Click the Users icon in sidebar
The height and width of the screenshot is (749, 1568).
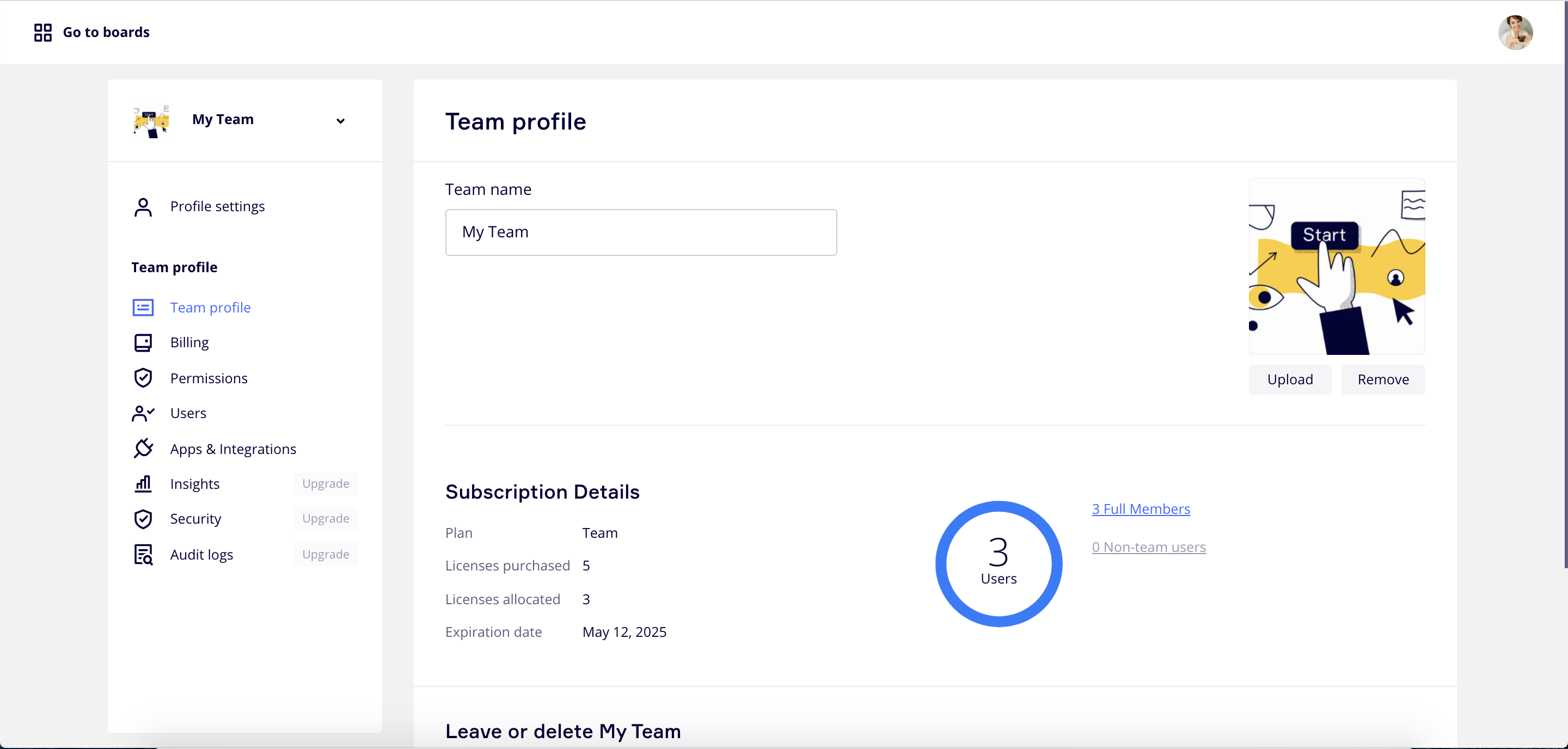coord(143,413)
